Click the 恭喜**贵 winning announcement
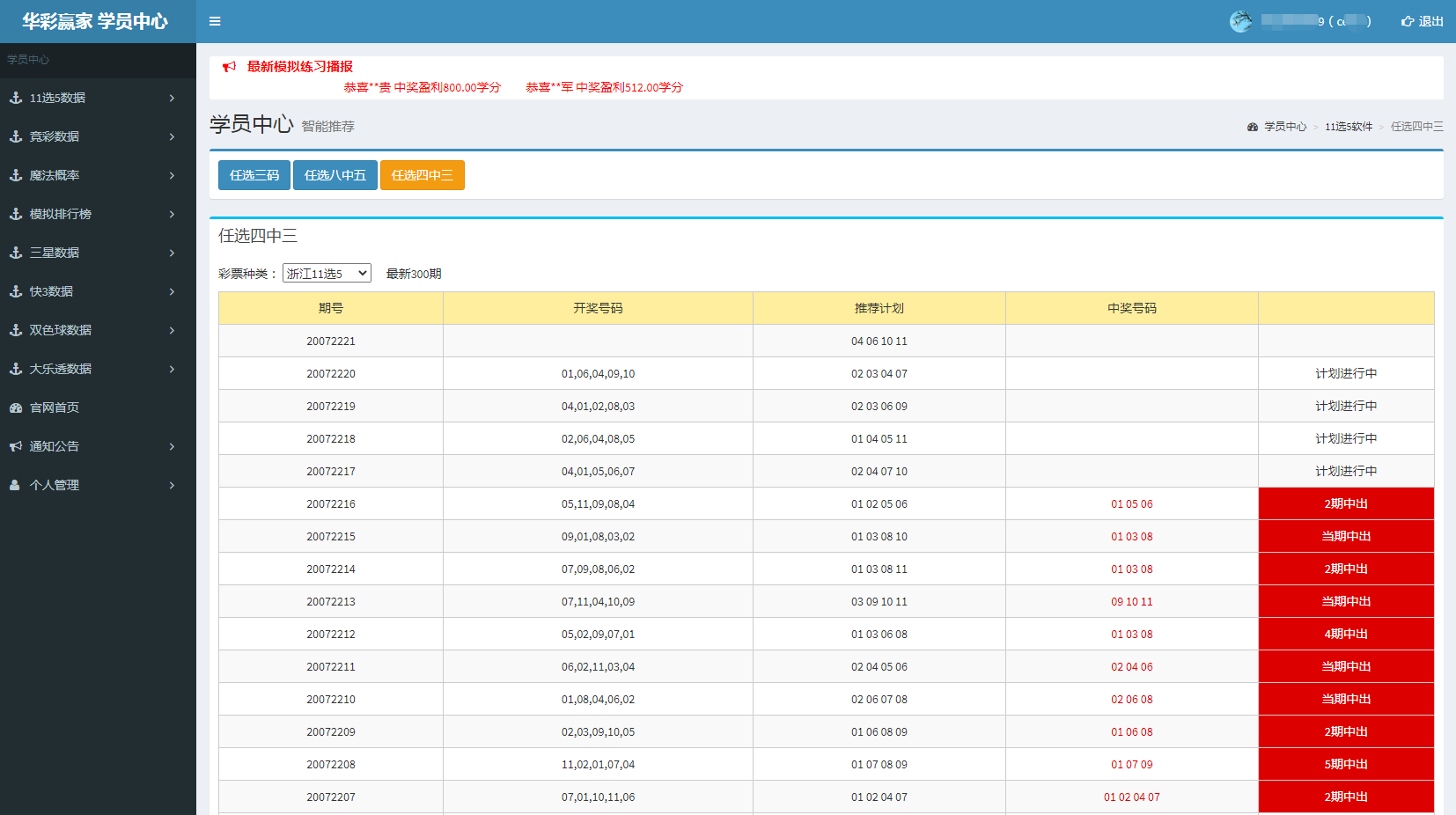Screen dimensions: 1456x815 coord(422,87)
